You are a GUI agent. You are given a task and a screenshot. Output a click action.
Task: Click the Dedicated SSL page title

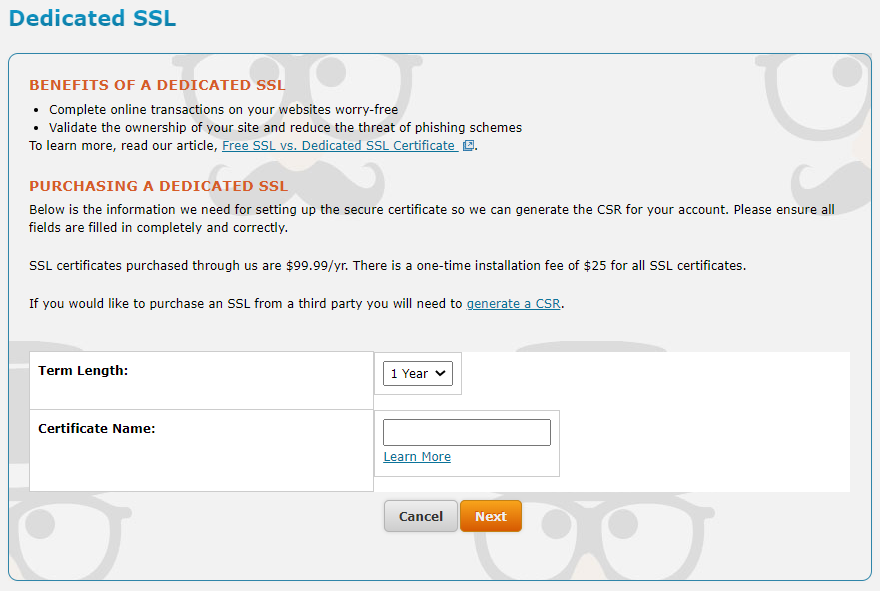coord(92,18)
